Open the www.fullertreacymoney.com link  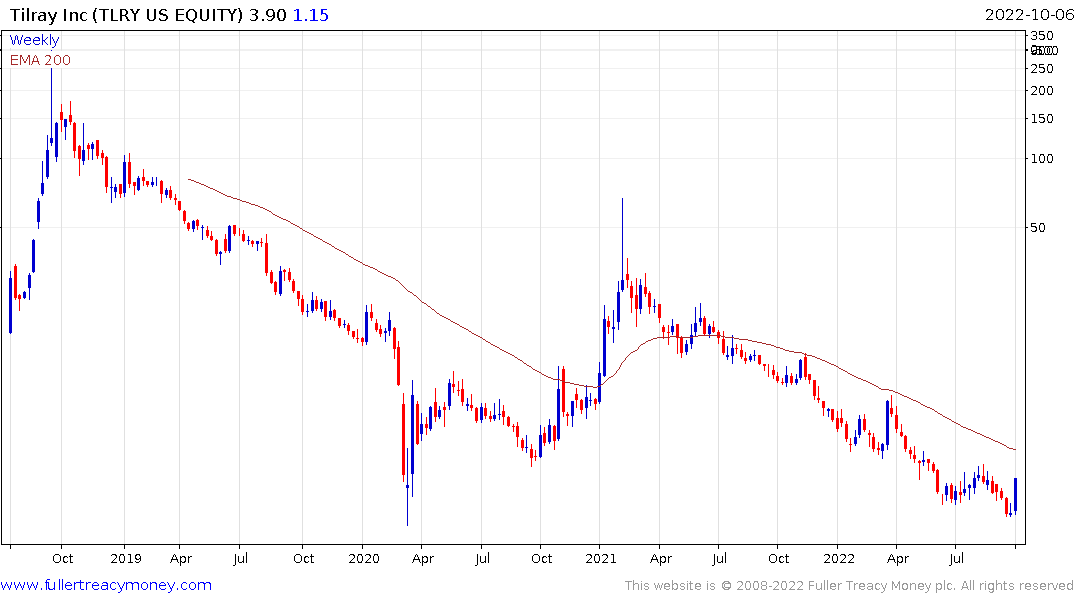pyautogui.click(x=106, y=585)
